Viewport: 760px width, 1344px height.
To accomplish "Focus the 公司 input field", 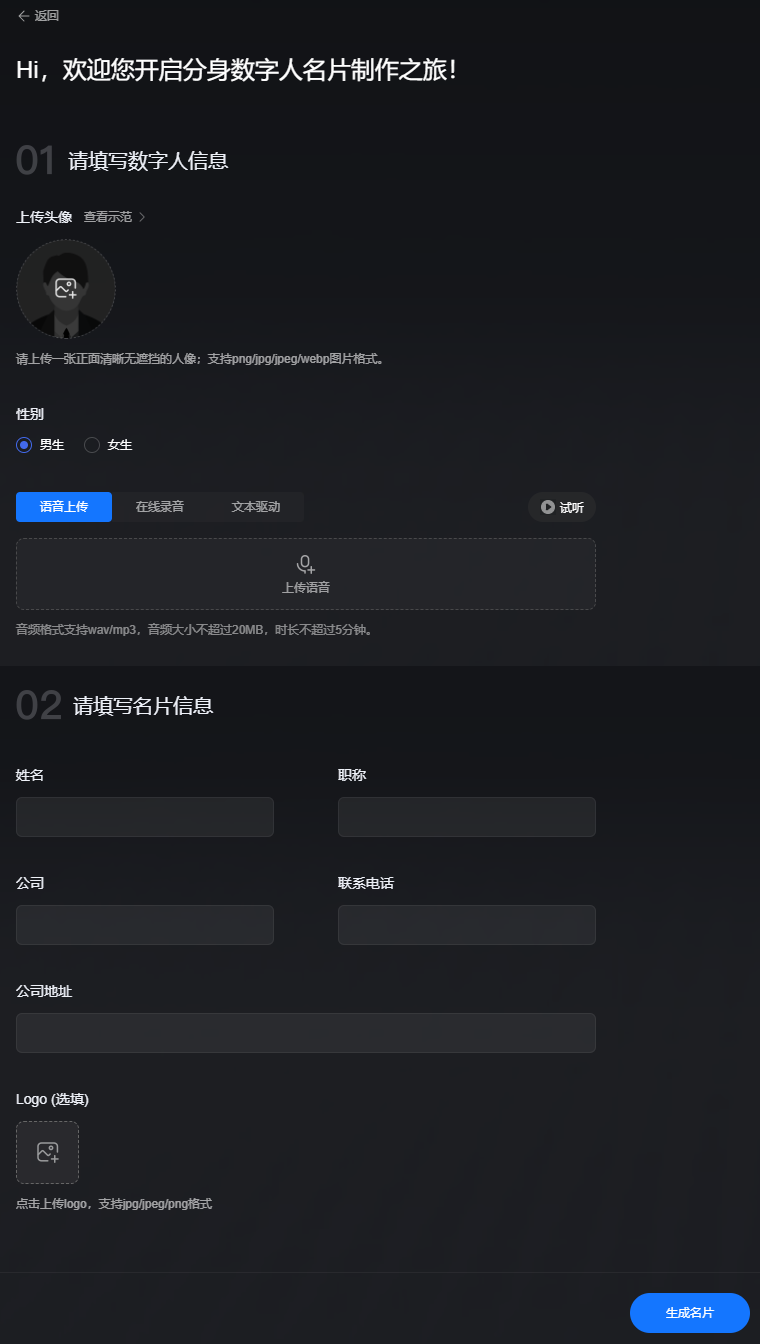I will coord(145,925).
